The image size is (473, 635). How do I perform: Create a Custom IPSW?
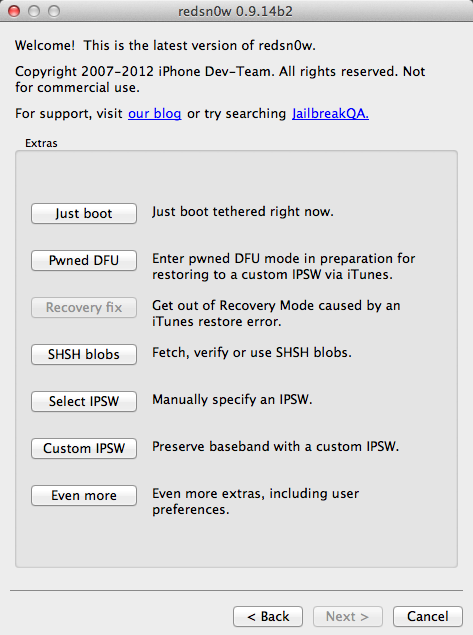[84, 448]
